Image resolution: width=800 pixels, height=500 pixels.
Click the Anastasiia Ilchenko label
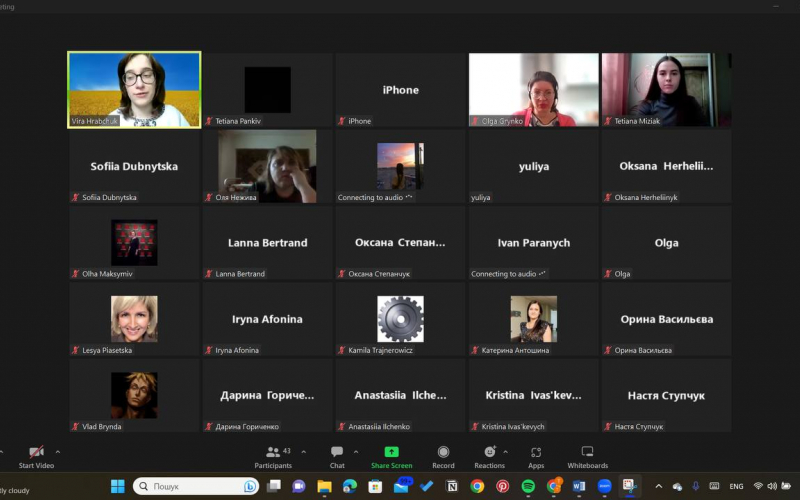point(379,427)
